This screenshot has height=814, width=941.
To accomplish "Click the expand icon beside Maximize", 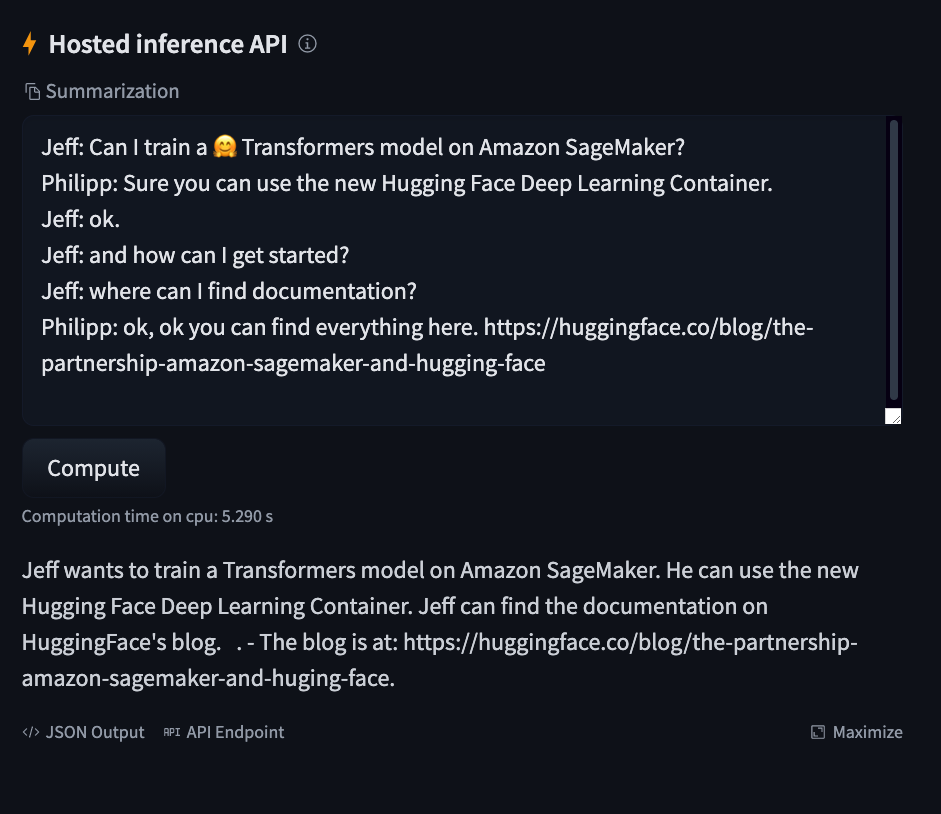I will click(x=818, y=732).
